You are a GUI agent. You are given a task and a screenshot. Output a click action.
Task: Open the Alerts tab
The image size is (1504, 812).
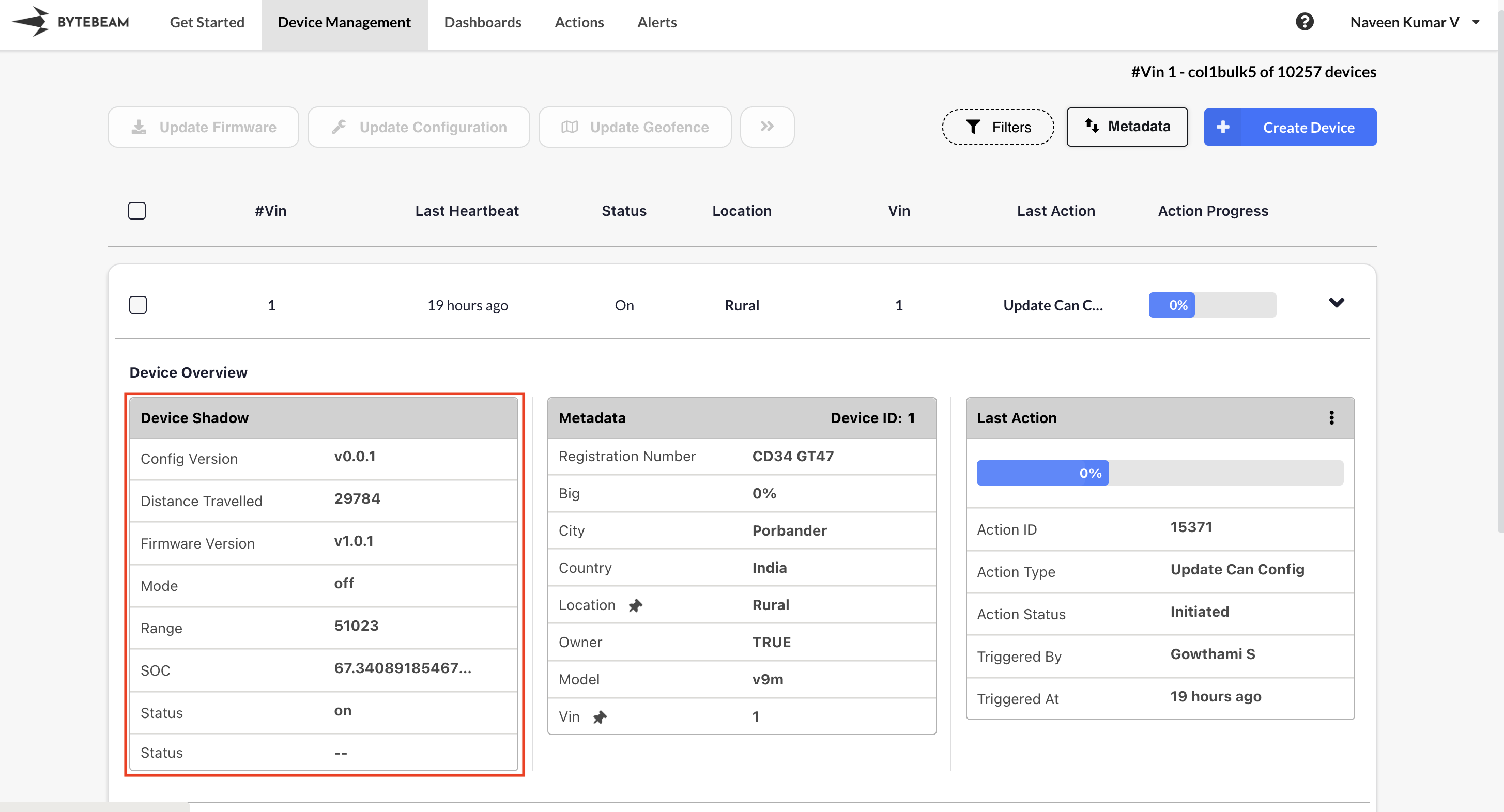(x=657, y=22)
